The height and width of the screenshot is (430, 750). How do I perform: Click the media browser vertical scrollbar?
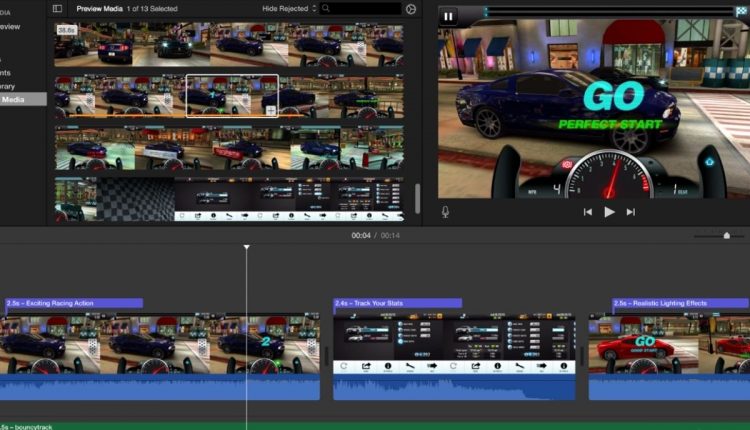418,198
